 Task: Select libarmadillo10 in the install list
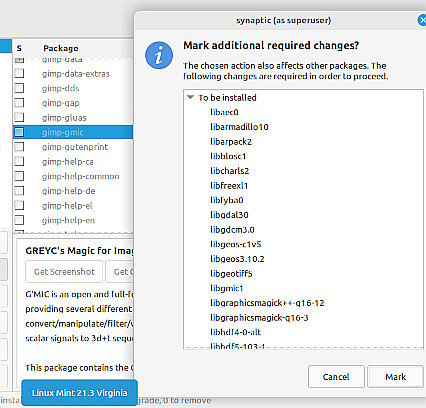click(239, 127)
